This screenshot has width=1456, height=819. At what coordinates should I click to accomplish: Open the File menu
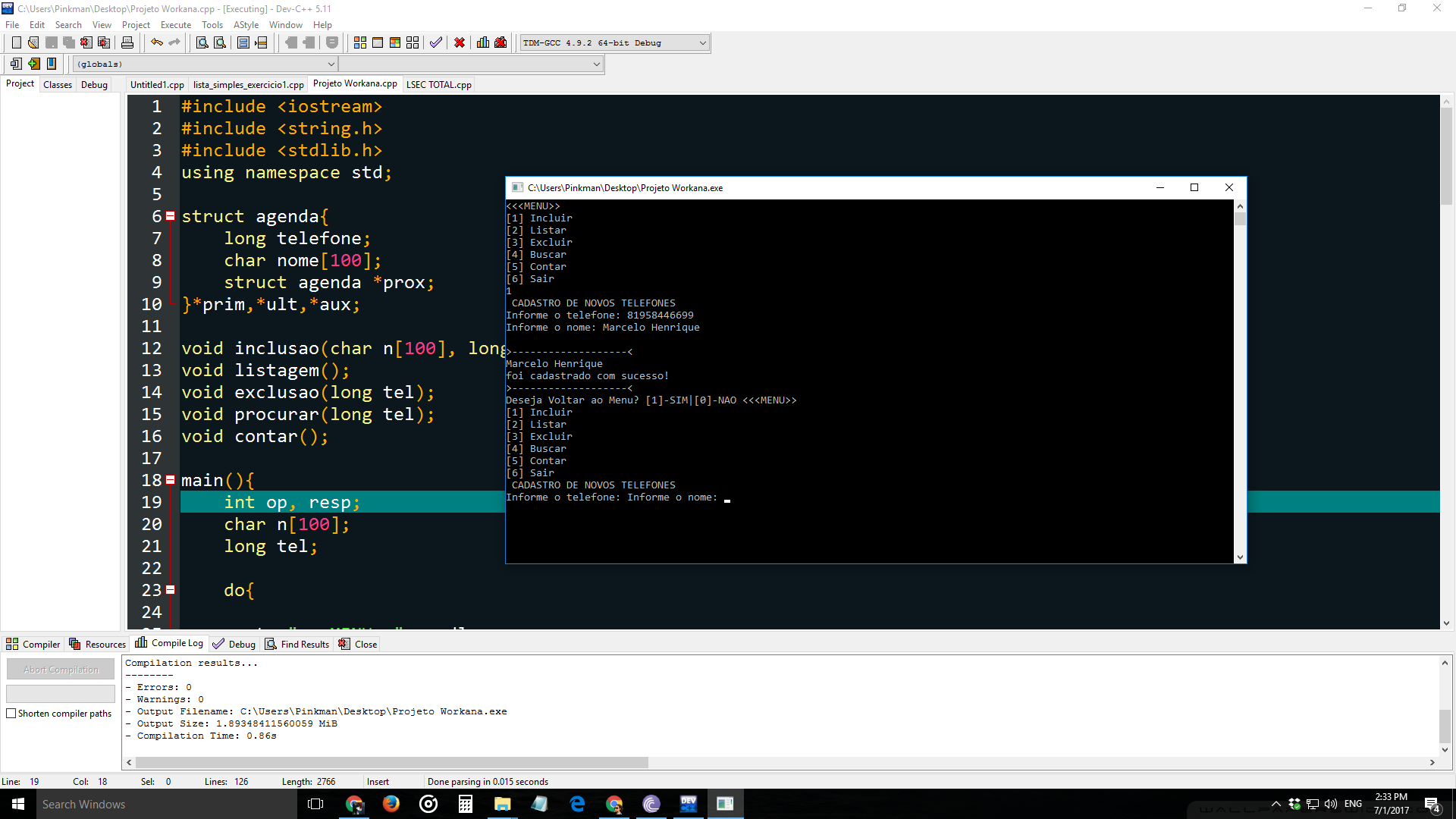click(x=12, y=24)
